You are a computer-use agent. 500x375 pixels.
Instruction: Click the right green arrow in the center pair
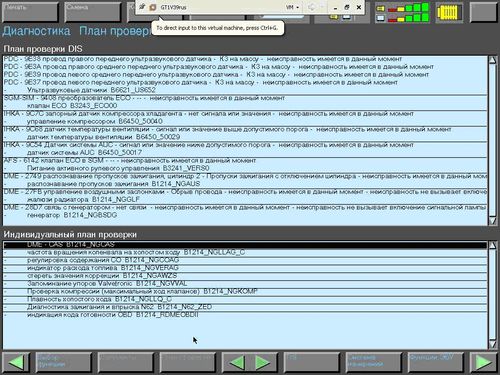262,362
